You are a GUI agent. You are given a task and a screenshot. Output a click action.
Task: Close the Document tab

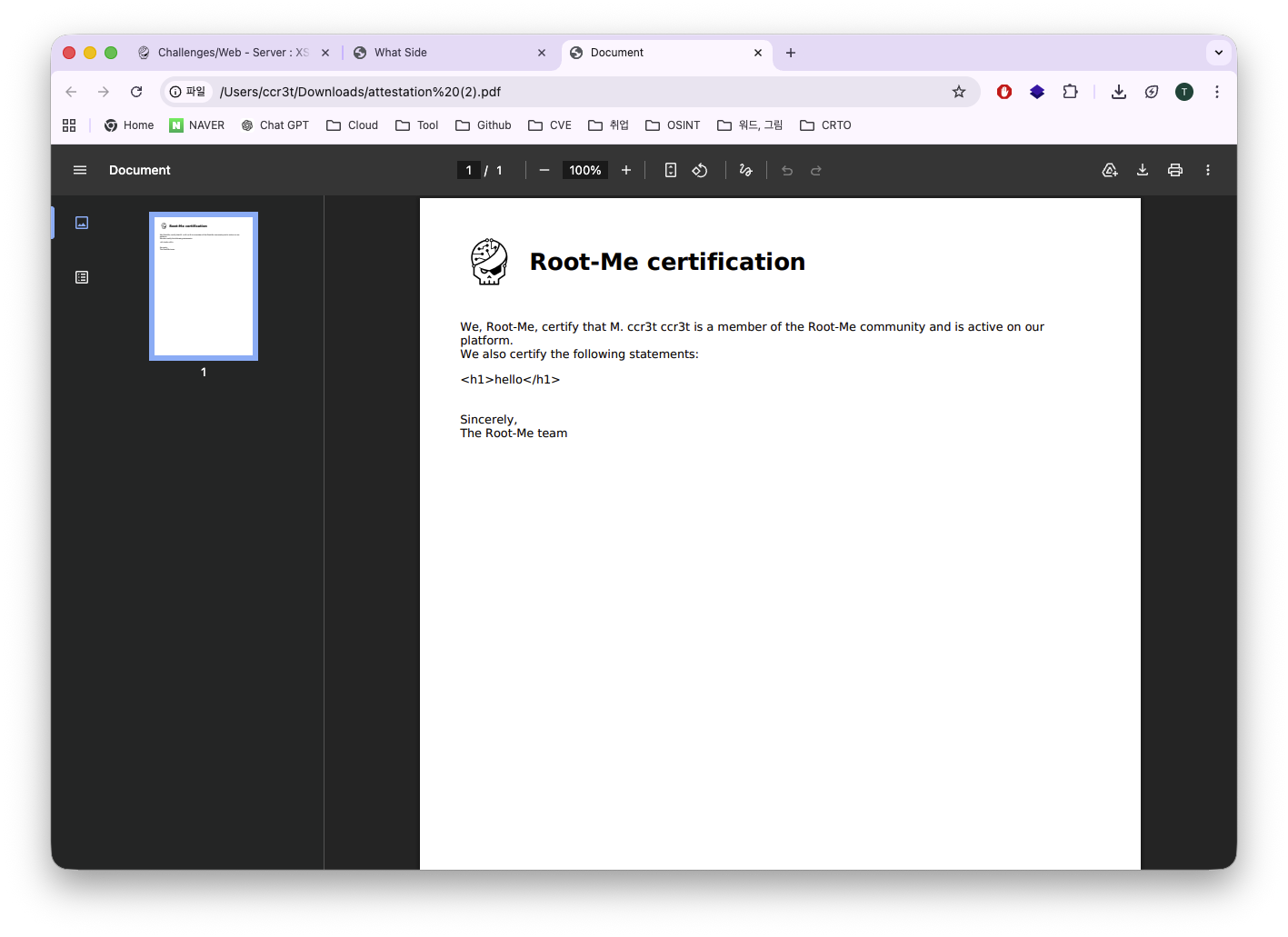pos(758,53)
